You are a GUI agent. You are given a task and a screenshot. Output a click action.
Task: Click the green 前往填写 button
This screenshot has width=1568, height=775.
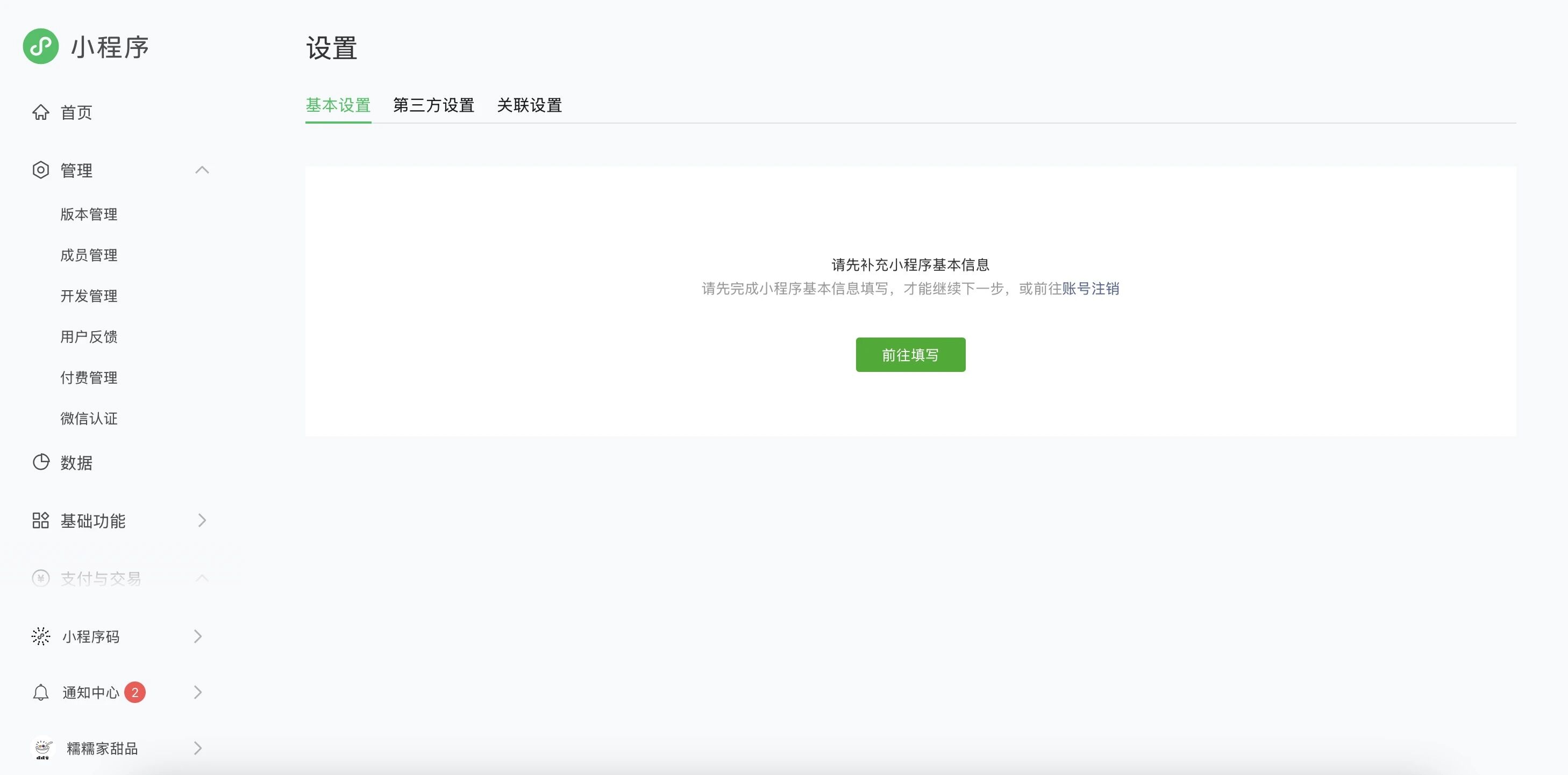(x=910, y=355)
